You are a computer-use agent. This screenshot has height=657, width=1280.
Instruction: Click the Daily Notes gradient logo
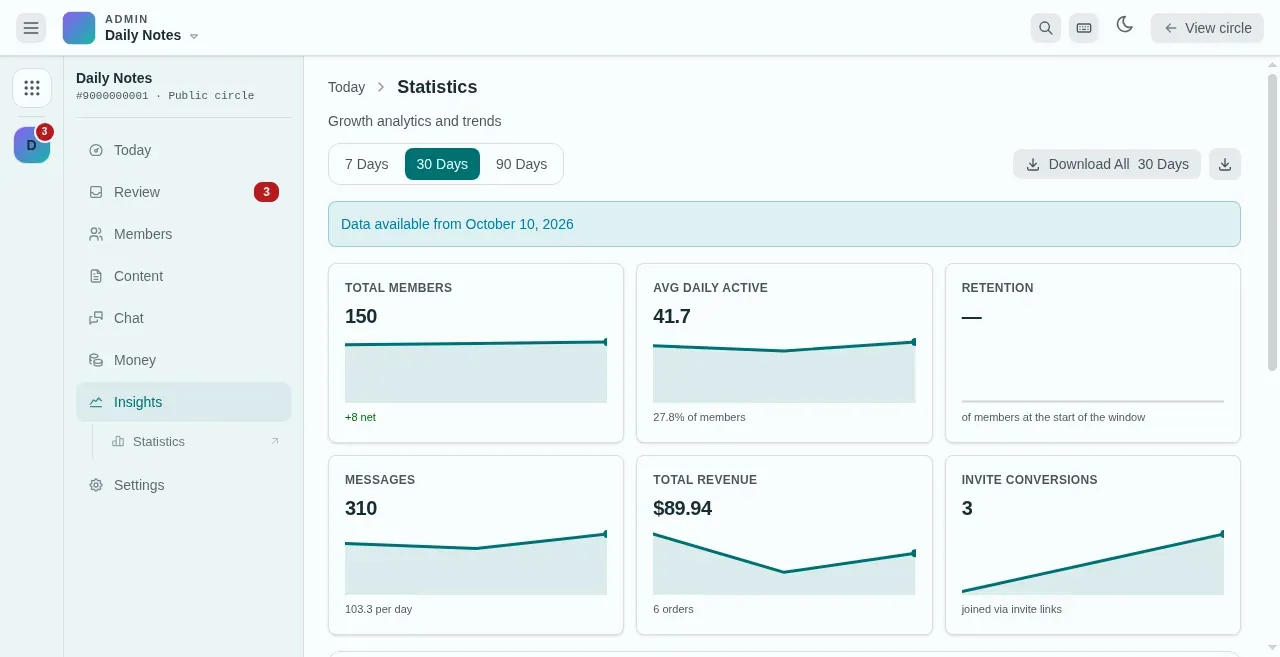coord(79,28)
